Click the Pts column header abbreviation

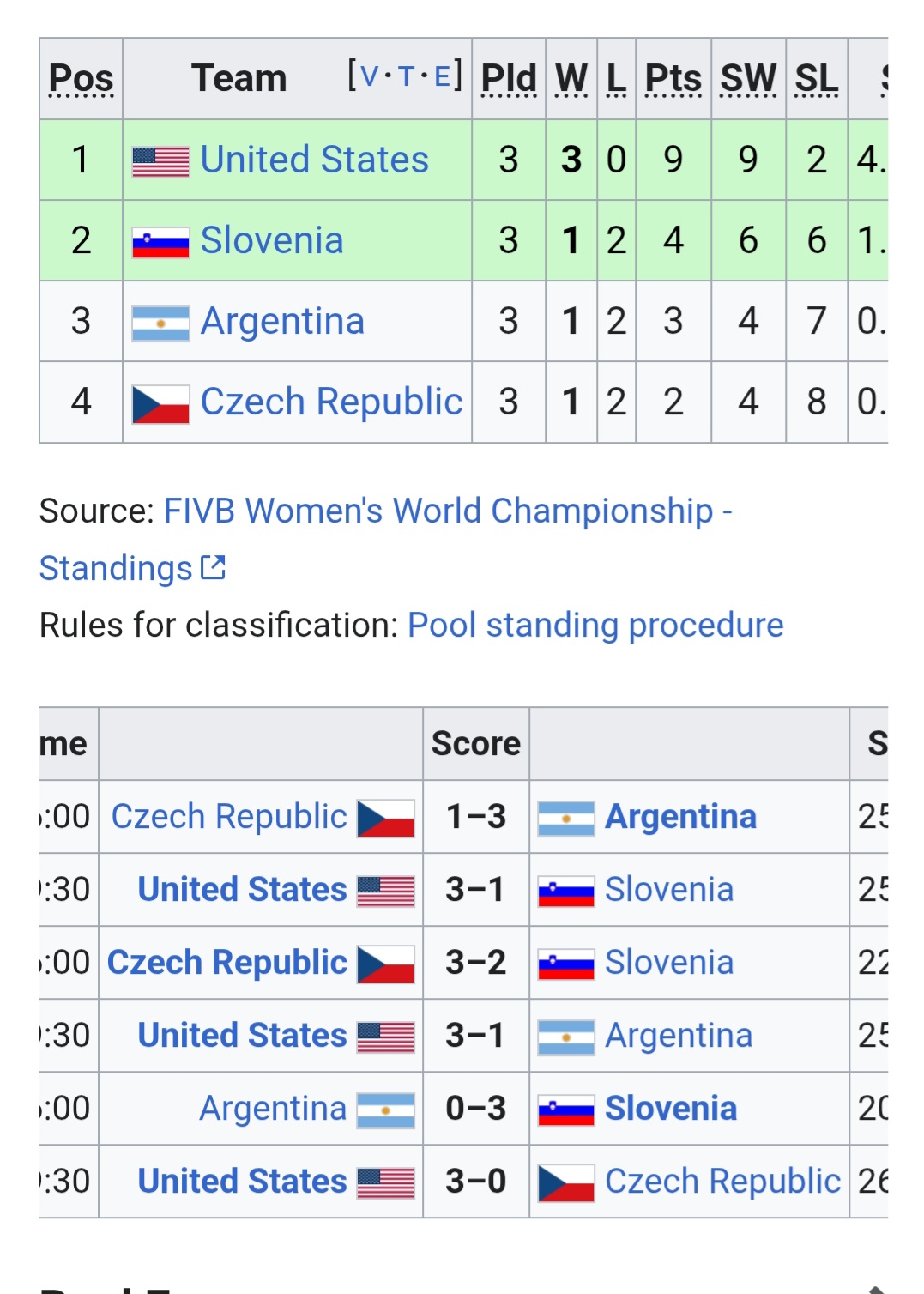673,79
